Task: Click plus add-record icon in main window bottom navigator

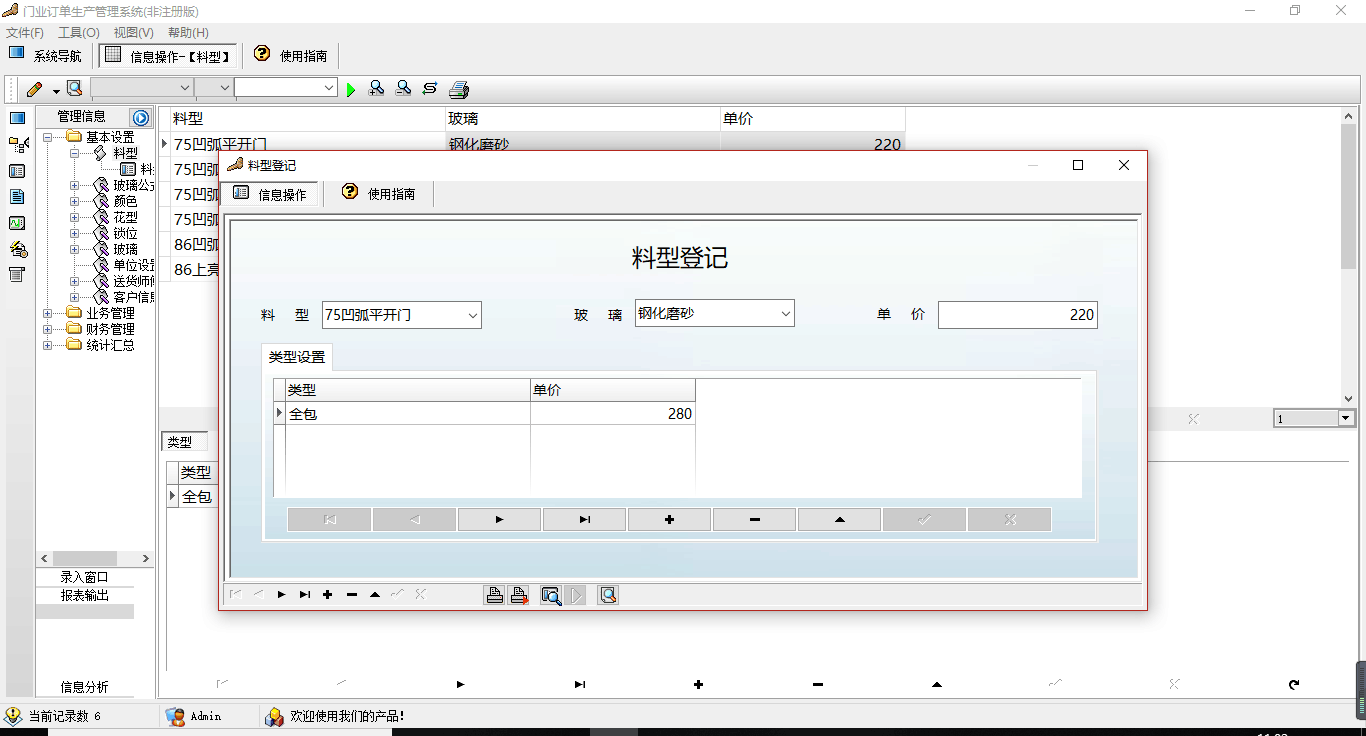Action: (x=699, y=685)
